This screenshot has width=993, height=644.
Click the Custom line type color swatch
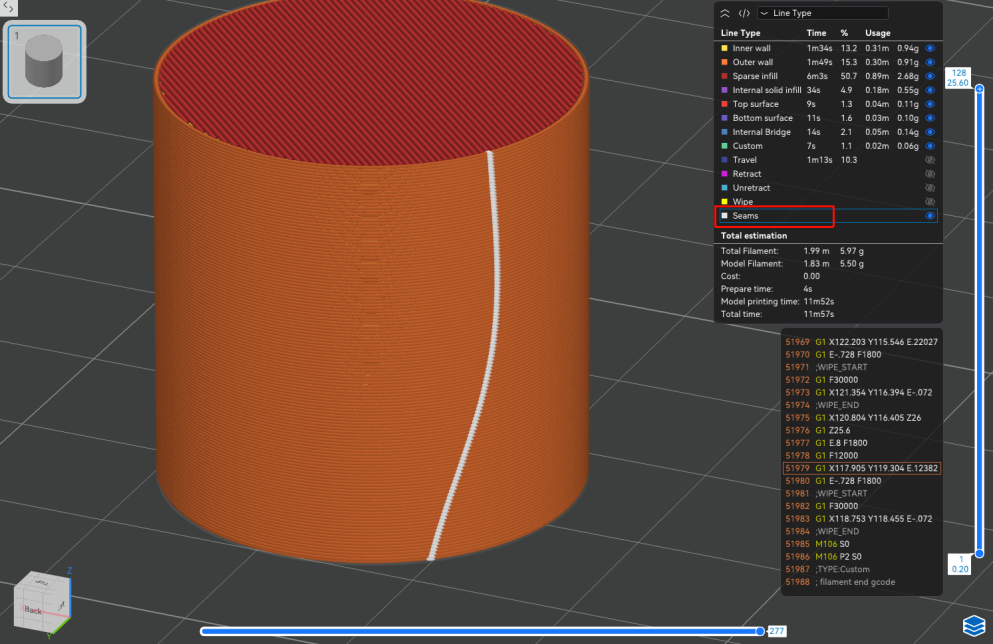(724, 146)
